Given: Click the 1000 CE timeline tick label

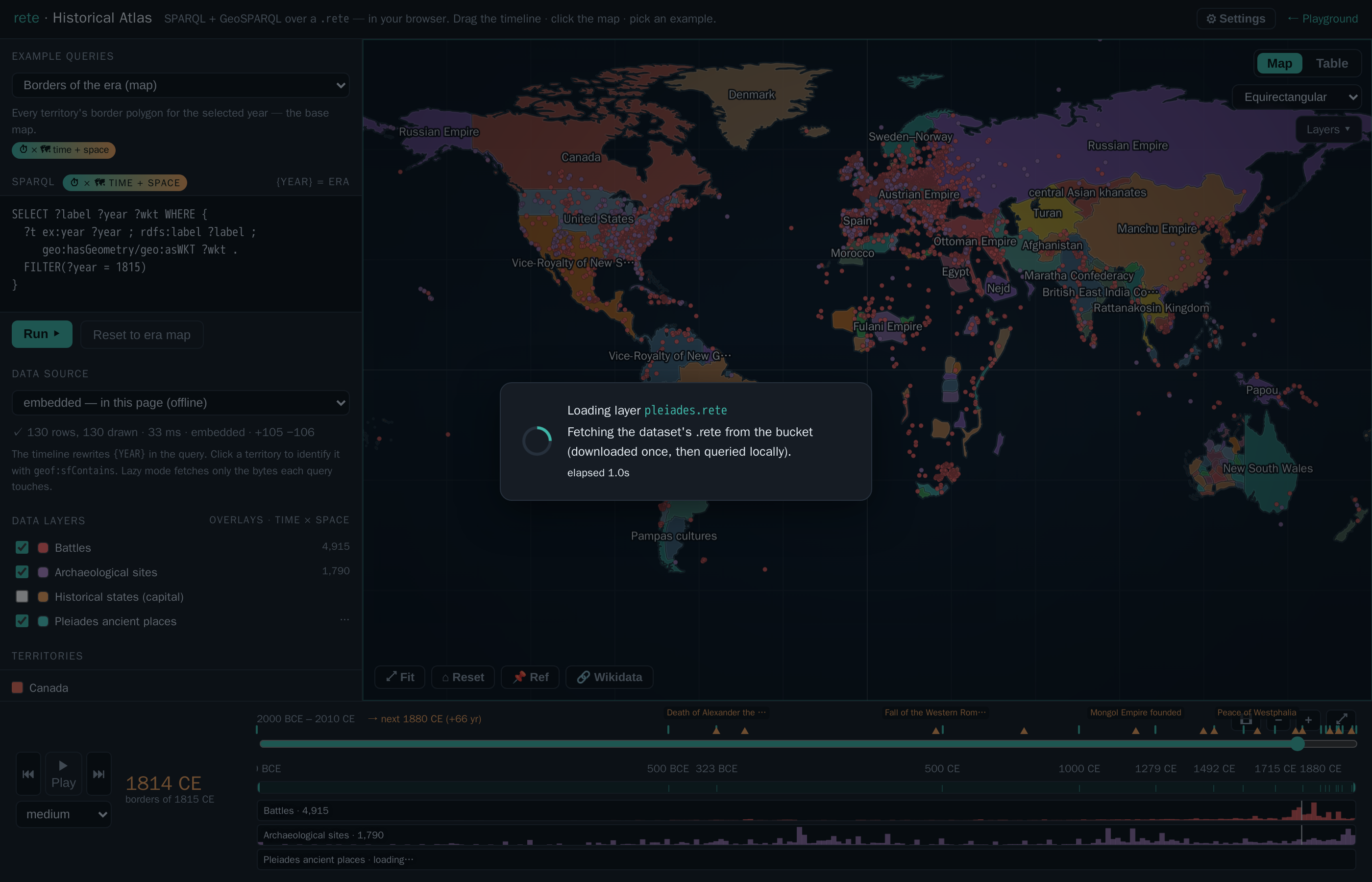Looking at the screenshot, I should tap(1079, 769).
